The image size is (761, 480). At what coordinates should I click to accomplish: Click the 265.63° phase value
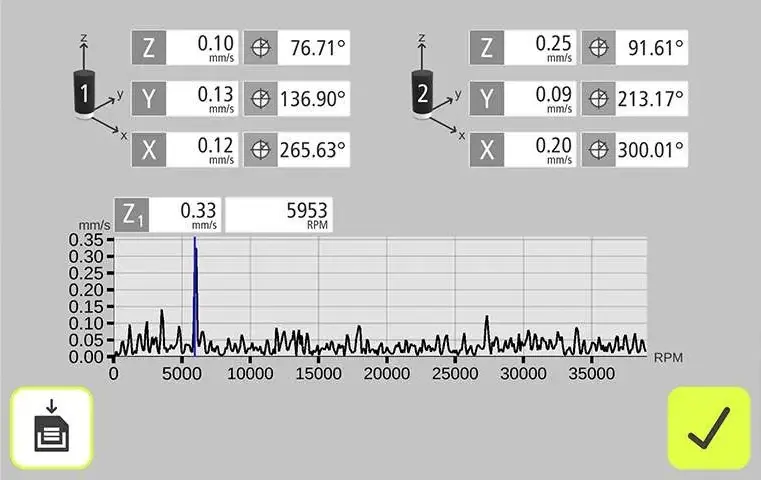click(x=314, y=149)
